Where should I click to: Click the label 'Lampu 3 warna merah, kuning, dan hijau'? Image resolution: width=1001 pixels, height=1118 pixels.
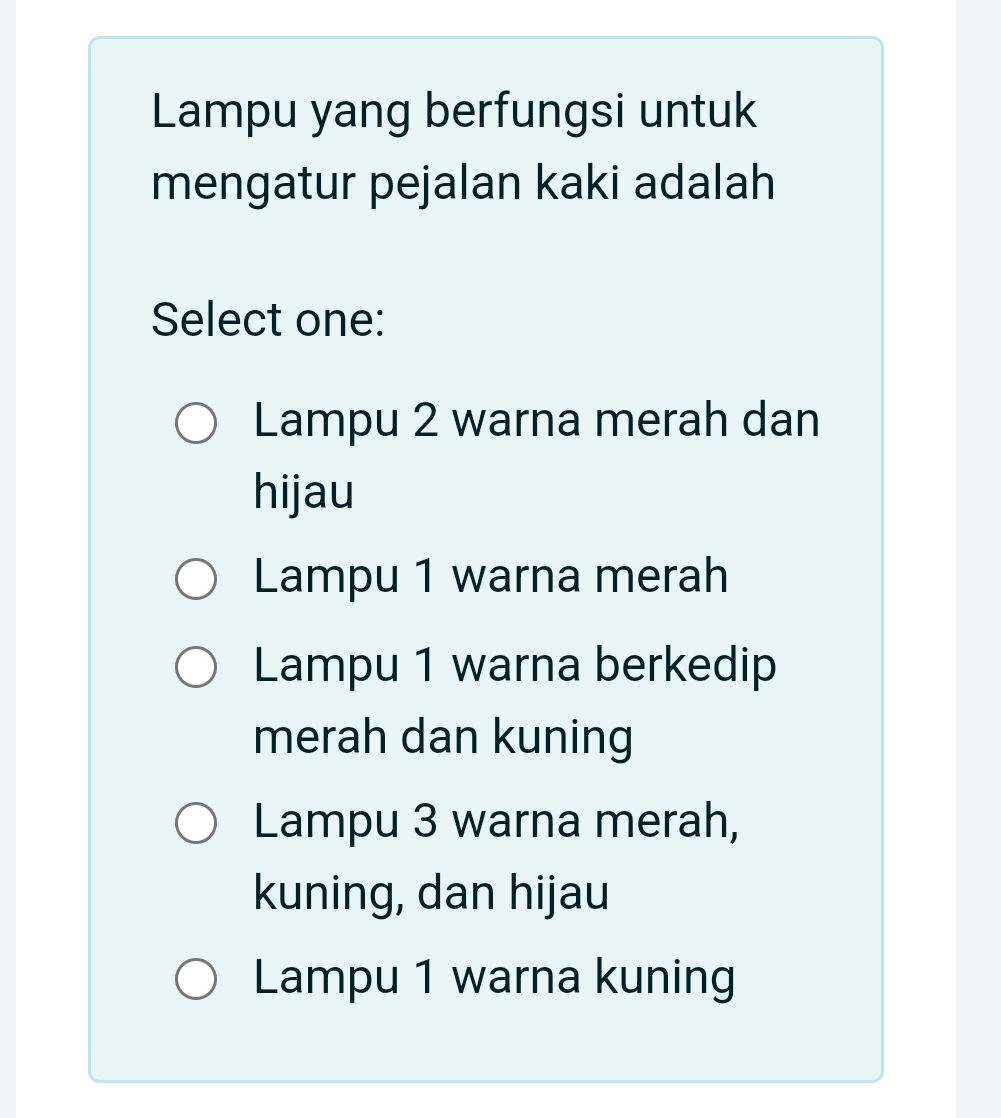(497, 822)
